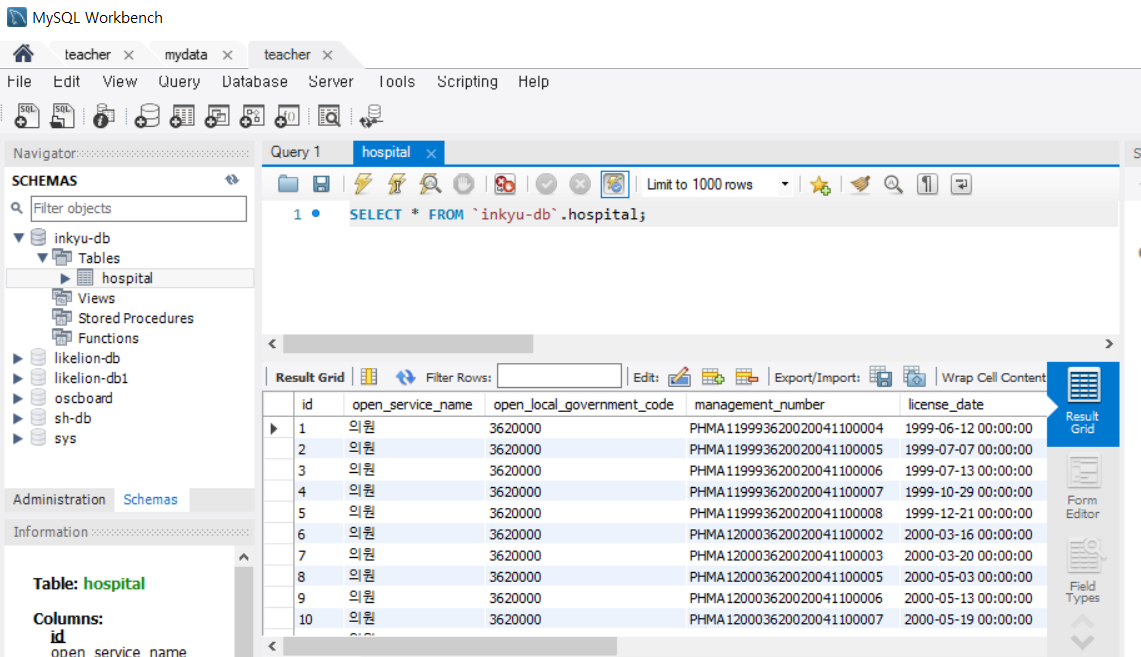Import records from file icon
This screenshot has width=1141, height=657.
click(914, 377)
